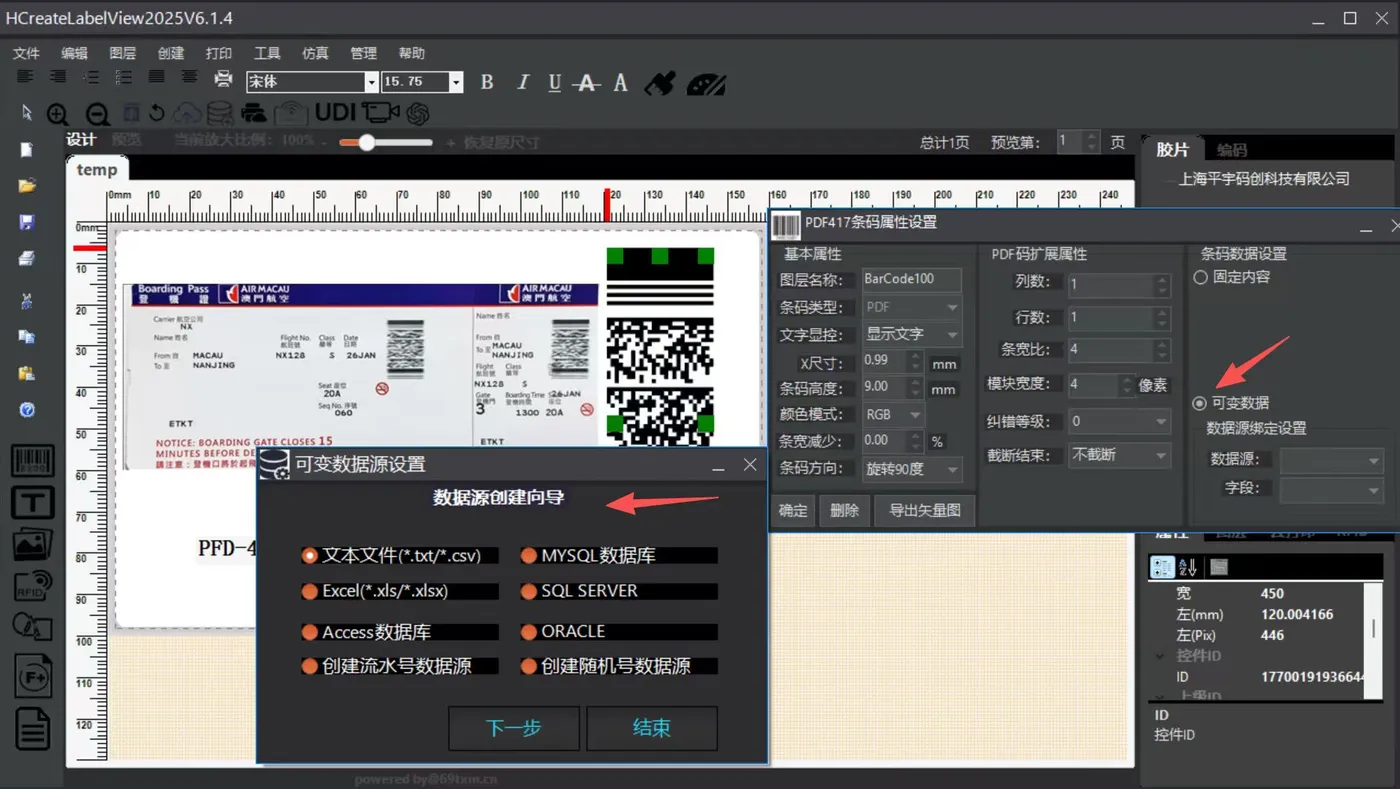Click the camera icon in the toolbar

pyautogui.click(x=381, y=113)
